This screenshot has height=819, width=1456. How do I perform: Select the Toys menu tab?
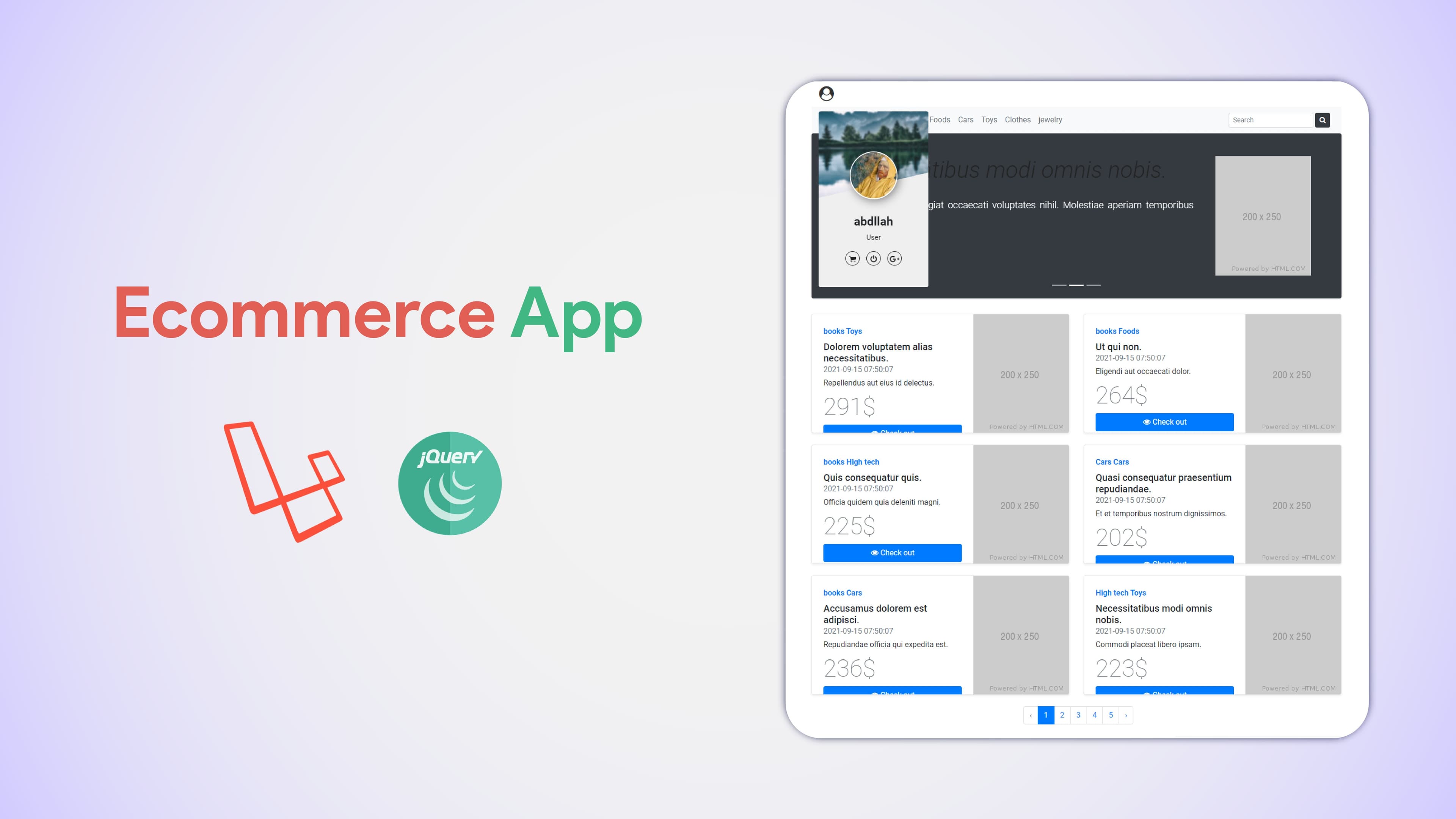pos(988,119)
